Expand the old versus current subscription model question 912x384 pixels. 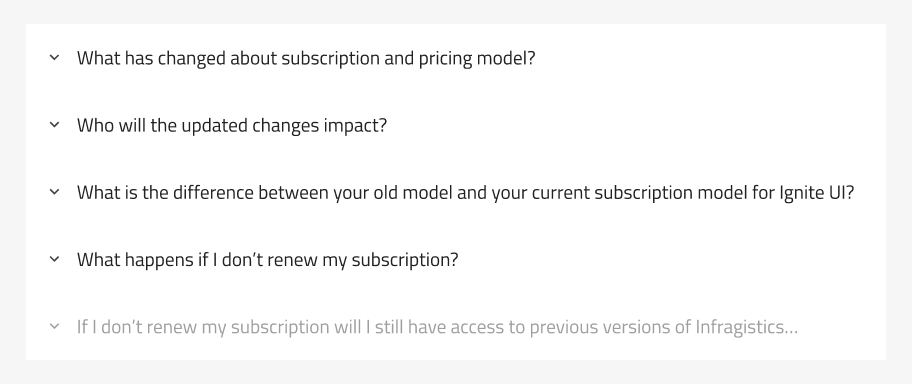tap(456, 191)
